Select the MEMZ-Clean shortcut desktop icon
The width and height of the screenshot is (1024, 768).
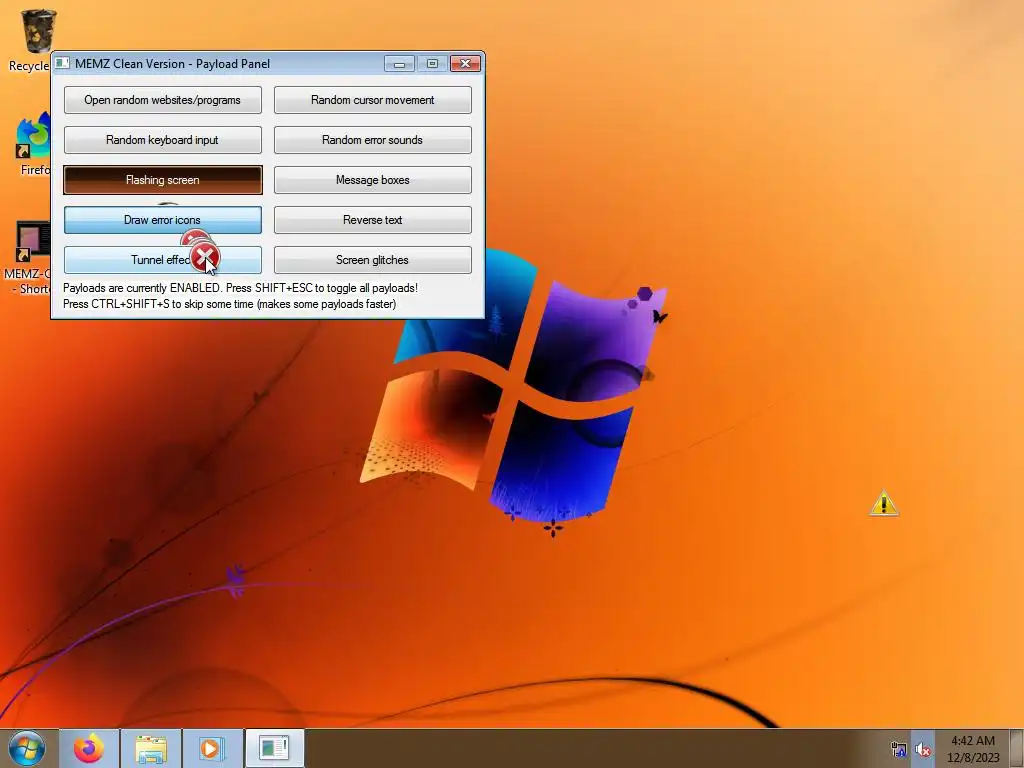tap(29, 258)
